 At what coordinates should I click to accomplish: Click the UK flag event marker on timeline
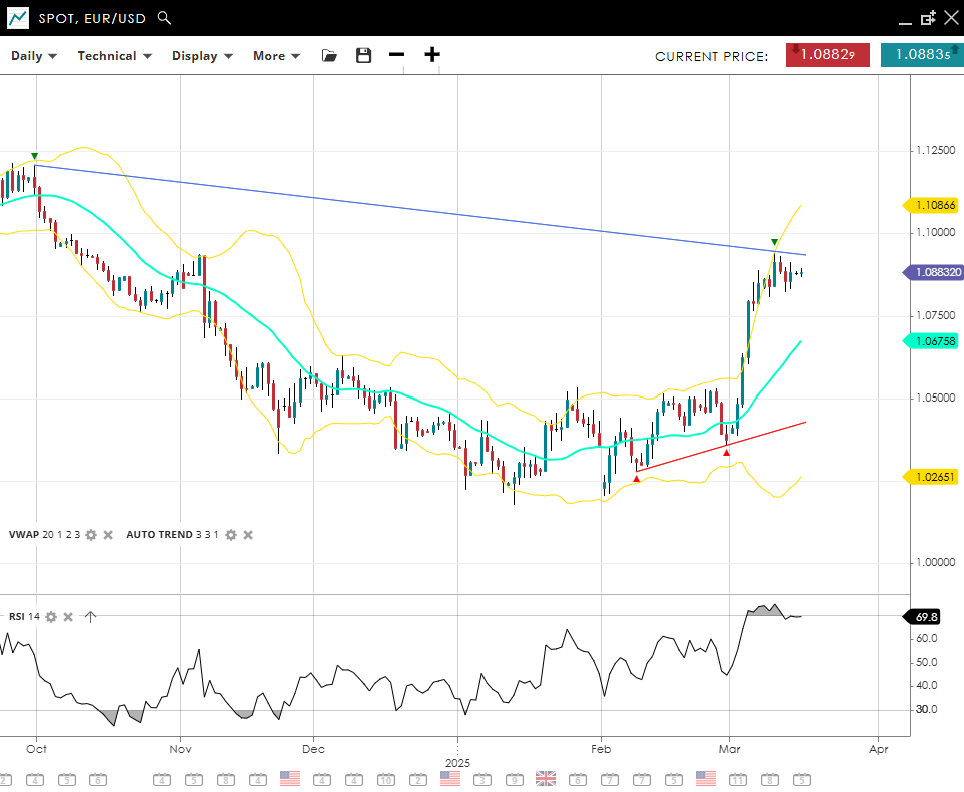click(x=546, y=778)
